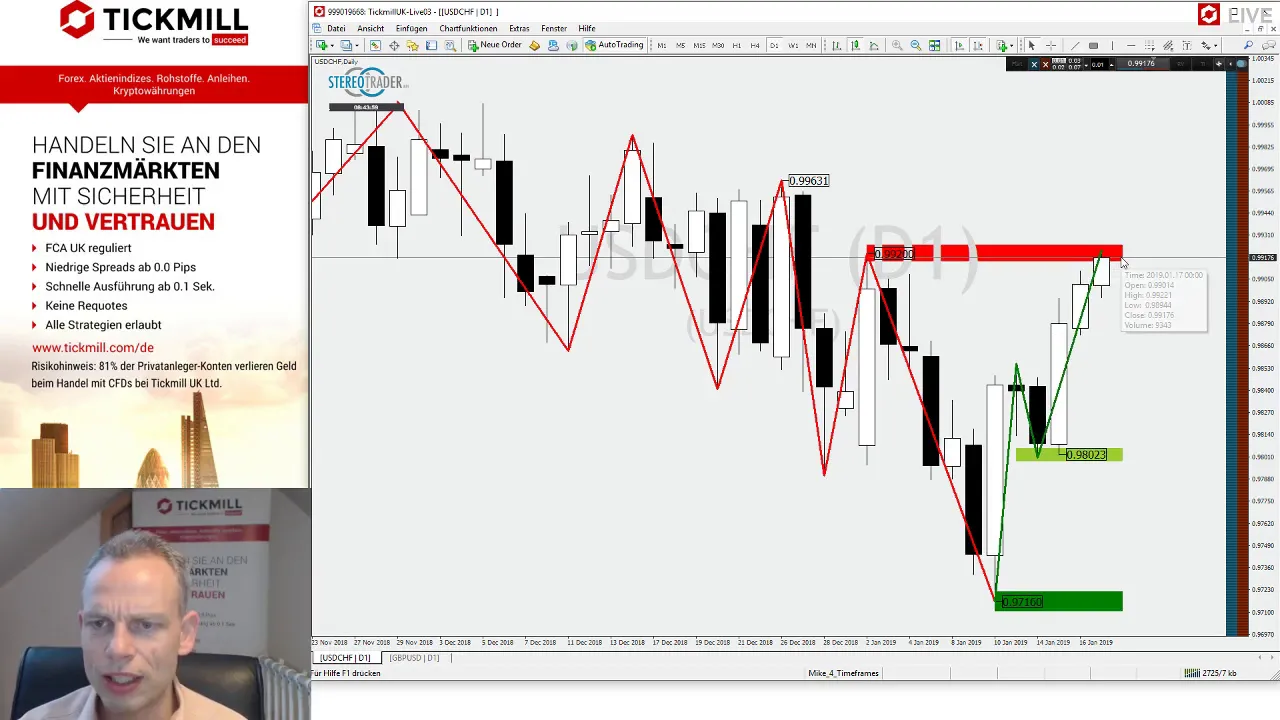Open the MetaEditor book icon

coord(534,45)
